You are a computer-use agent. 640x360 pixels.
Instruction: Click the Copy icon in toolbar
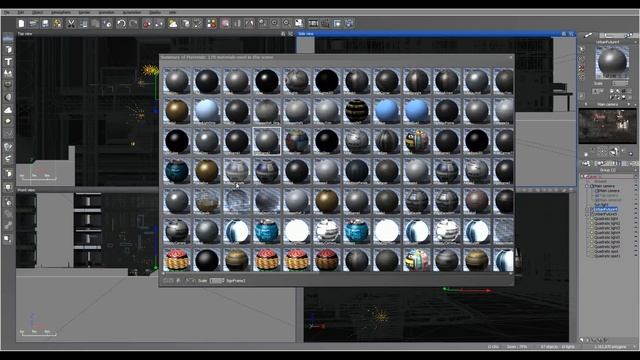point(83,24)
